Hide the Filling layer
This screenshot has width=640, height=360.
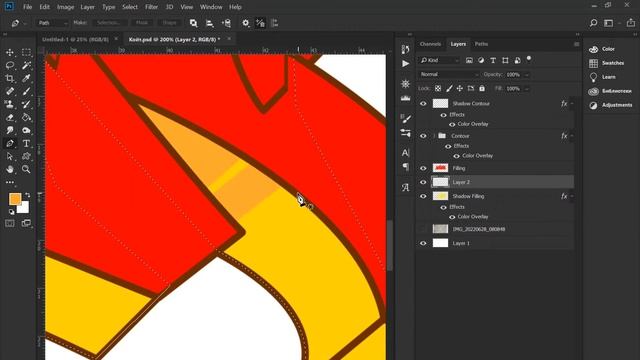coord(423,168)
